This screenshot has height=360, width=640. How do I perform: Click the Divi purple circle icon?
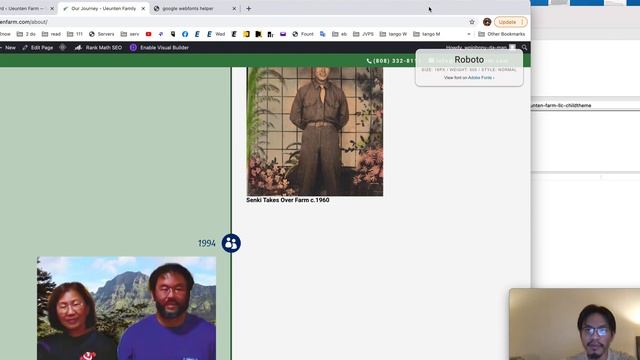pyautogui.click(x=133, y=48)
